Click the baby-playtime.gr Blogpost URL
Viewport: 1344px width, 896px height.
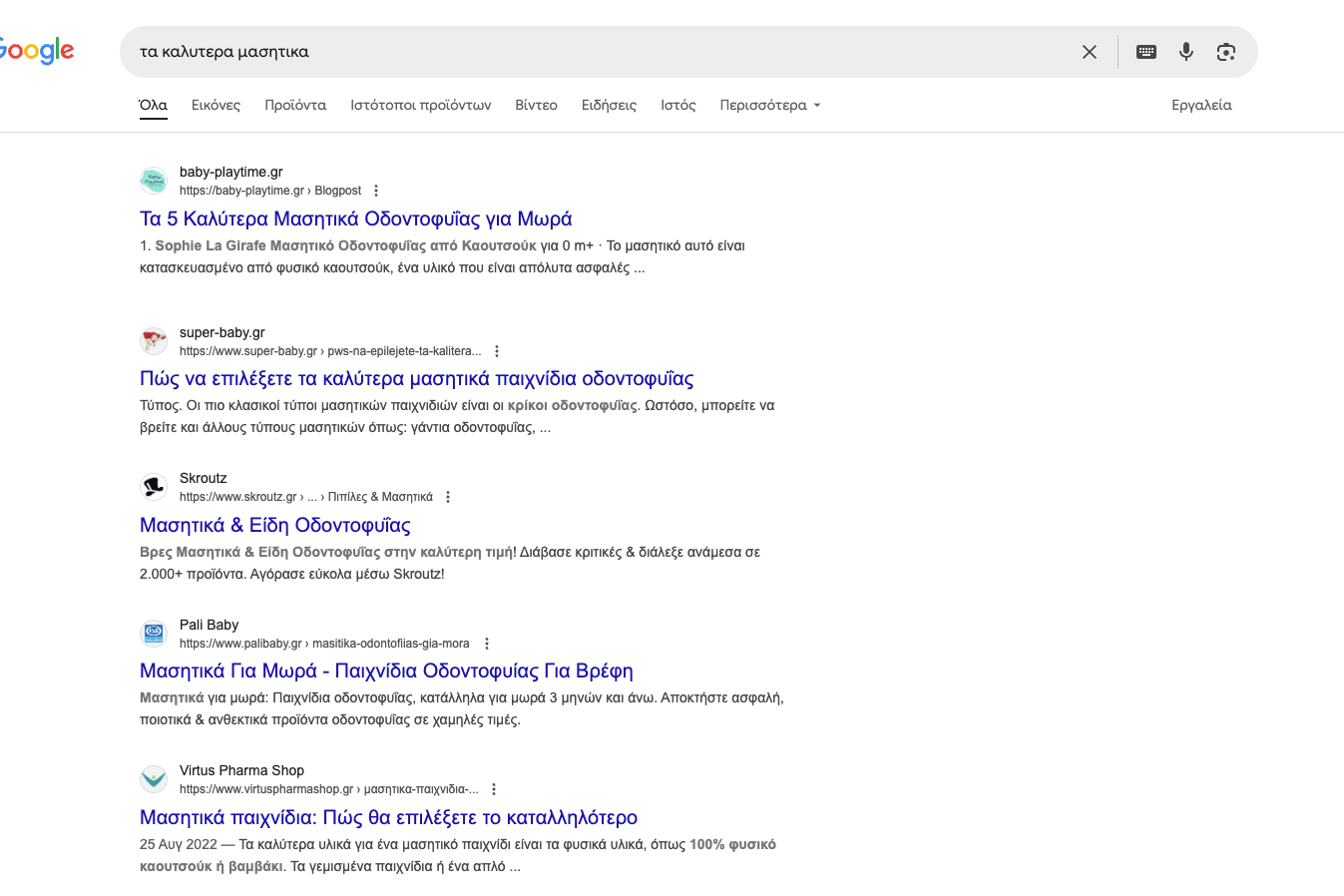click(270, 191)
